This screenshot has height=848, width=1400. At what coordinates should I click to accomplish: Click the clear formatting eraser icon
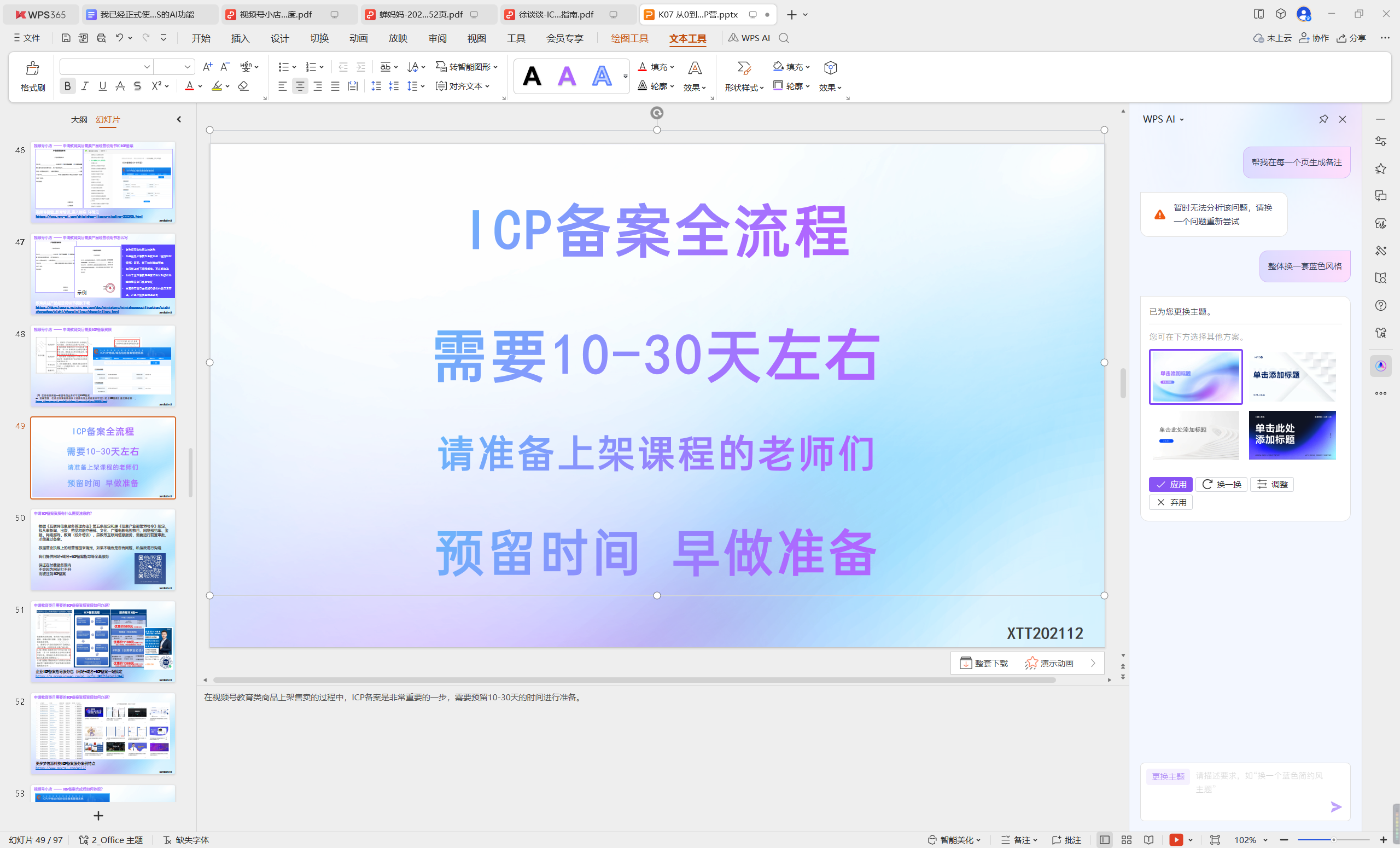[243, 86]
